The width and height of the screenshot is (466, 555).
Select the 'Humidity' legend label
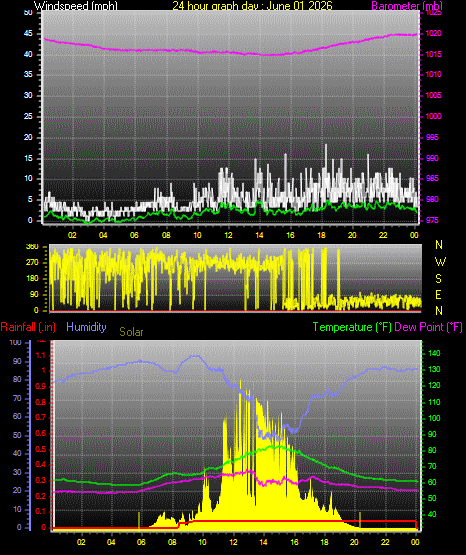pyautogui.click(x=86, y=327)
